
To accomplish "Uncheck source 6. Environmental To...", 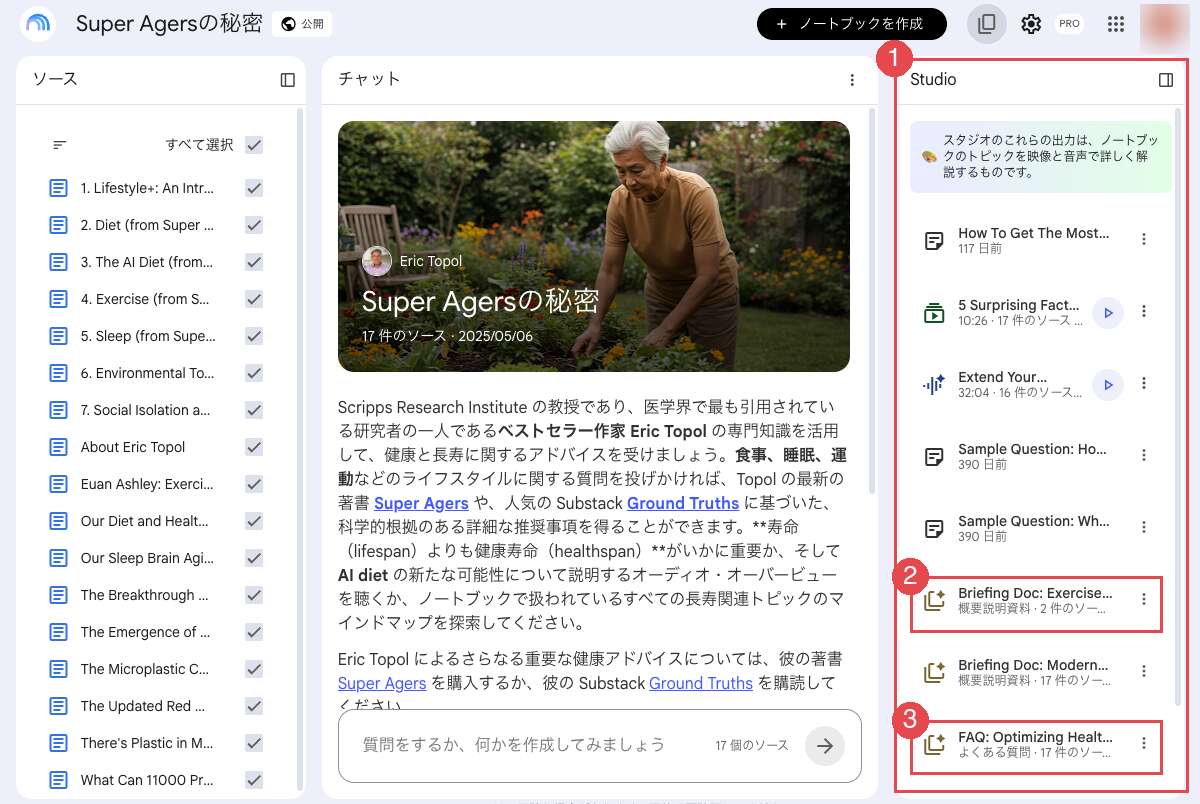I will tap(254, 373).
